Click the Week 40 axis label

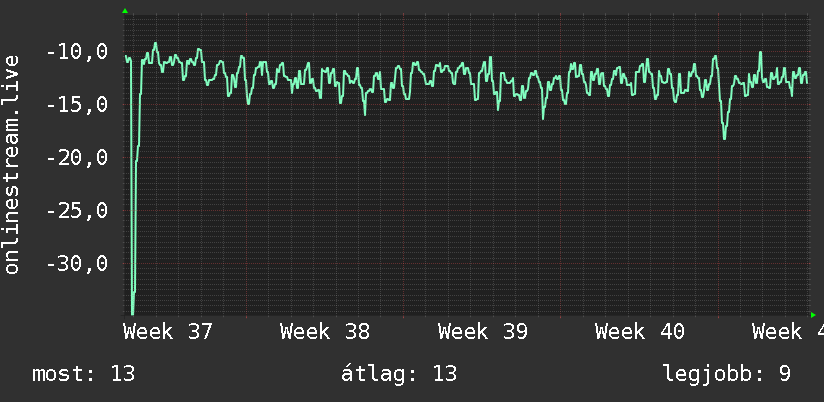[640, 332]
